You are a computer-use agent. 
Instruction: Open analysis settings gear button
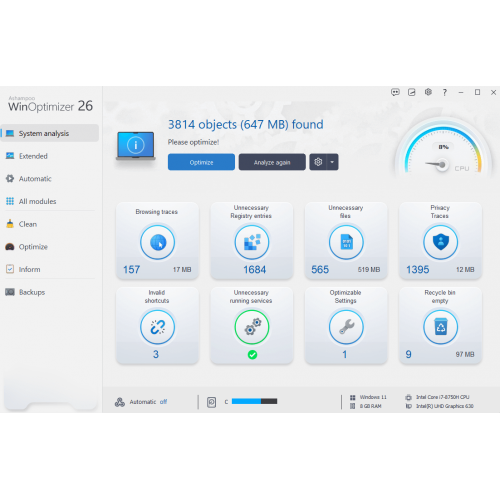point(318,162)
